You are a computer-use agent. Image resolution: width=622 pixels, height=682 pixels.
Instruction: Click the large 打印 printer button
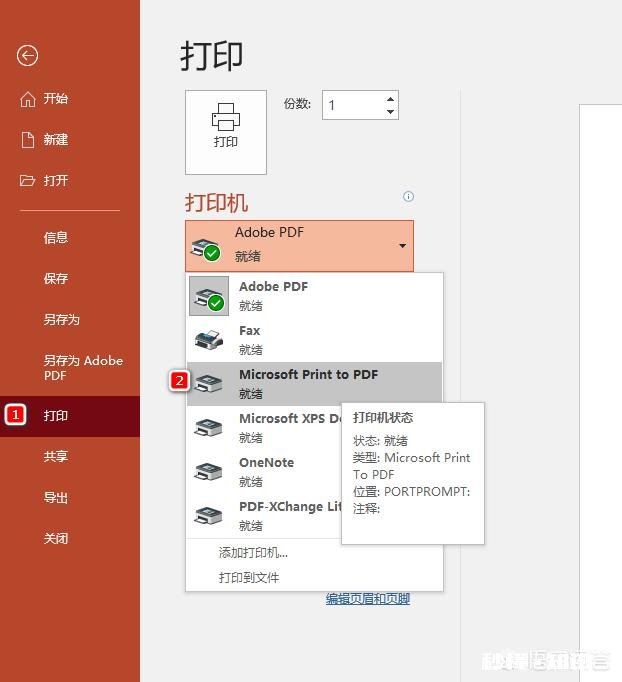click(226, 132)
